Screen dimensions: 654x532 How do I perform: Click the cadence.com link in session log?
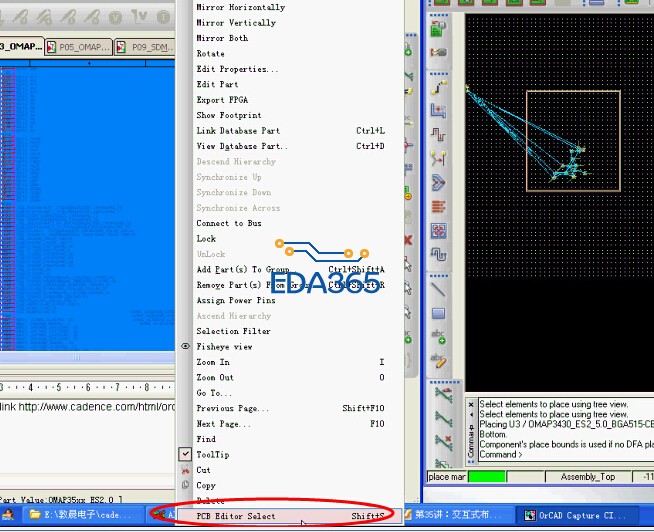click(96, 406)
